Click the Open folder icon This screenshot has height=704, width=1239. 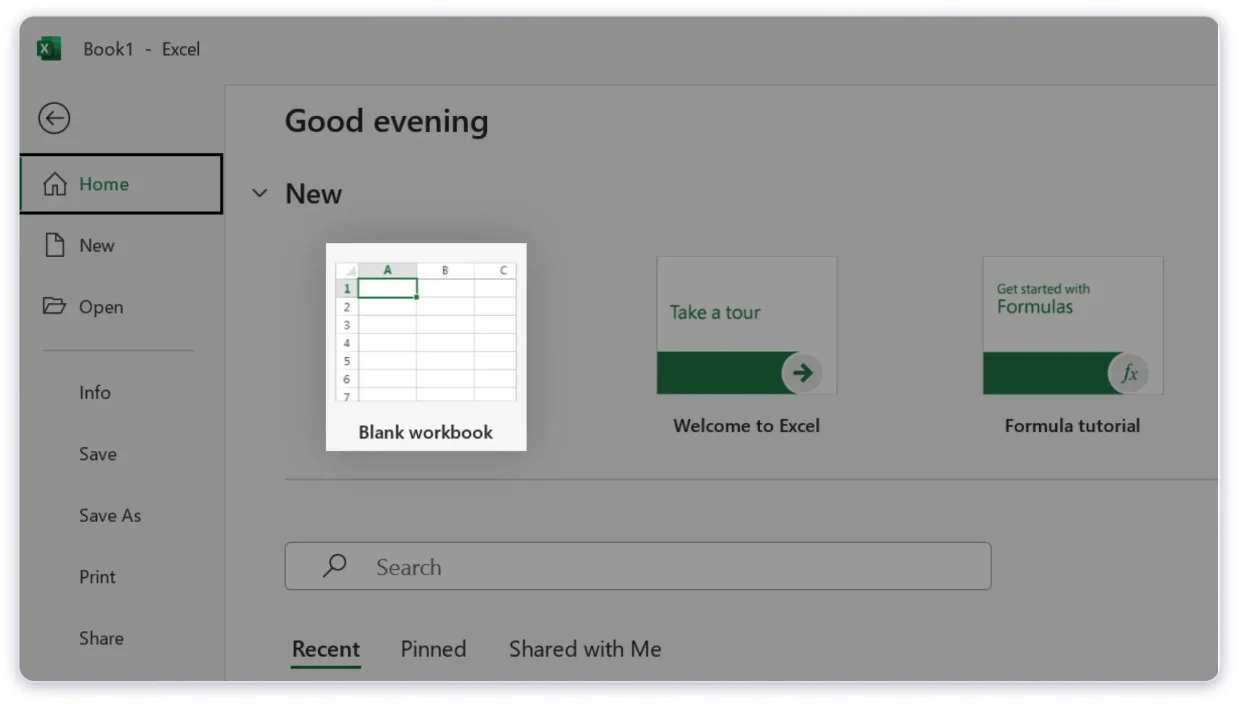(54, 306)
